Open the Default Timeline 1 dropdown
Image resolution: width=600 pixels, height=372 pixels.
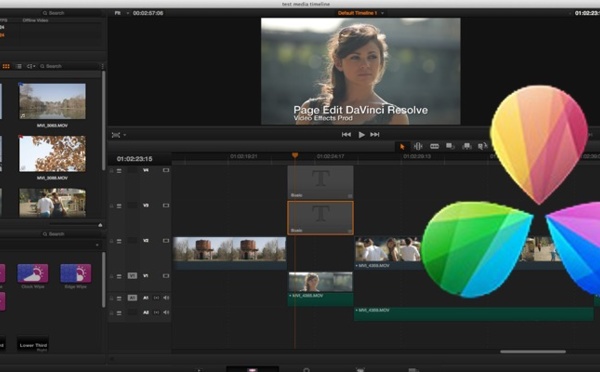(x=360, y=13)
